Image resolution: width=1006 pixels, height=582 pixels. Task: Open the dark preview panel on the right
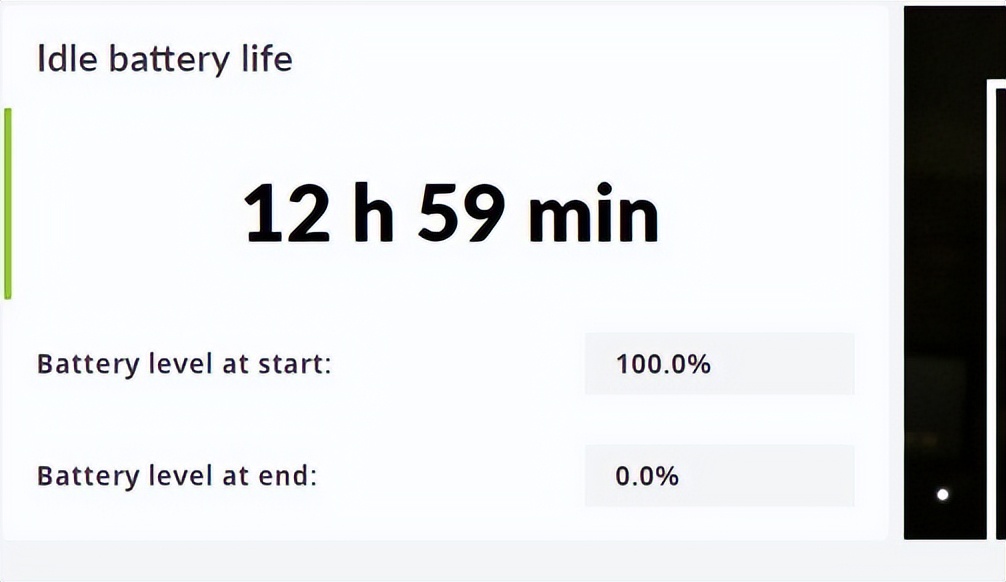(x=955, y=273)
